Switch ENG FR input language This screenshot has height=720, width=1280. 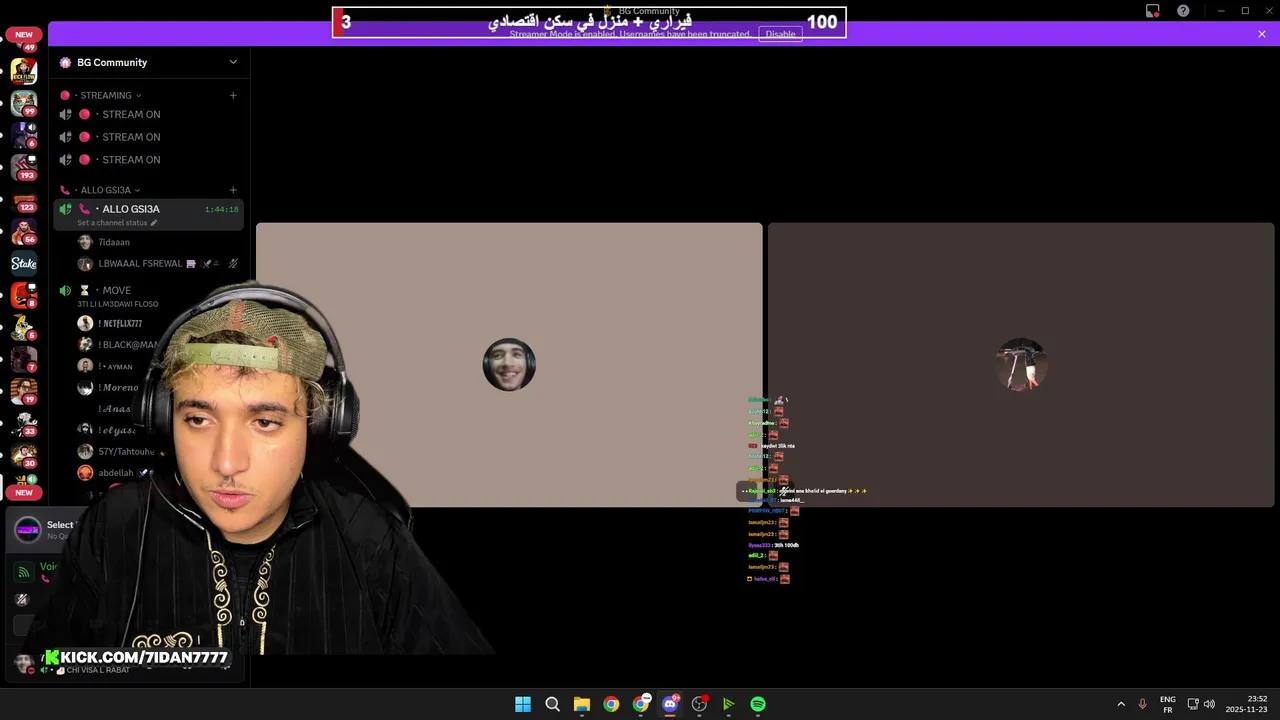click(x=1167, y=704)
